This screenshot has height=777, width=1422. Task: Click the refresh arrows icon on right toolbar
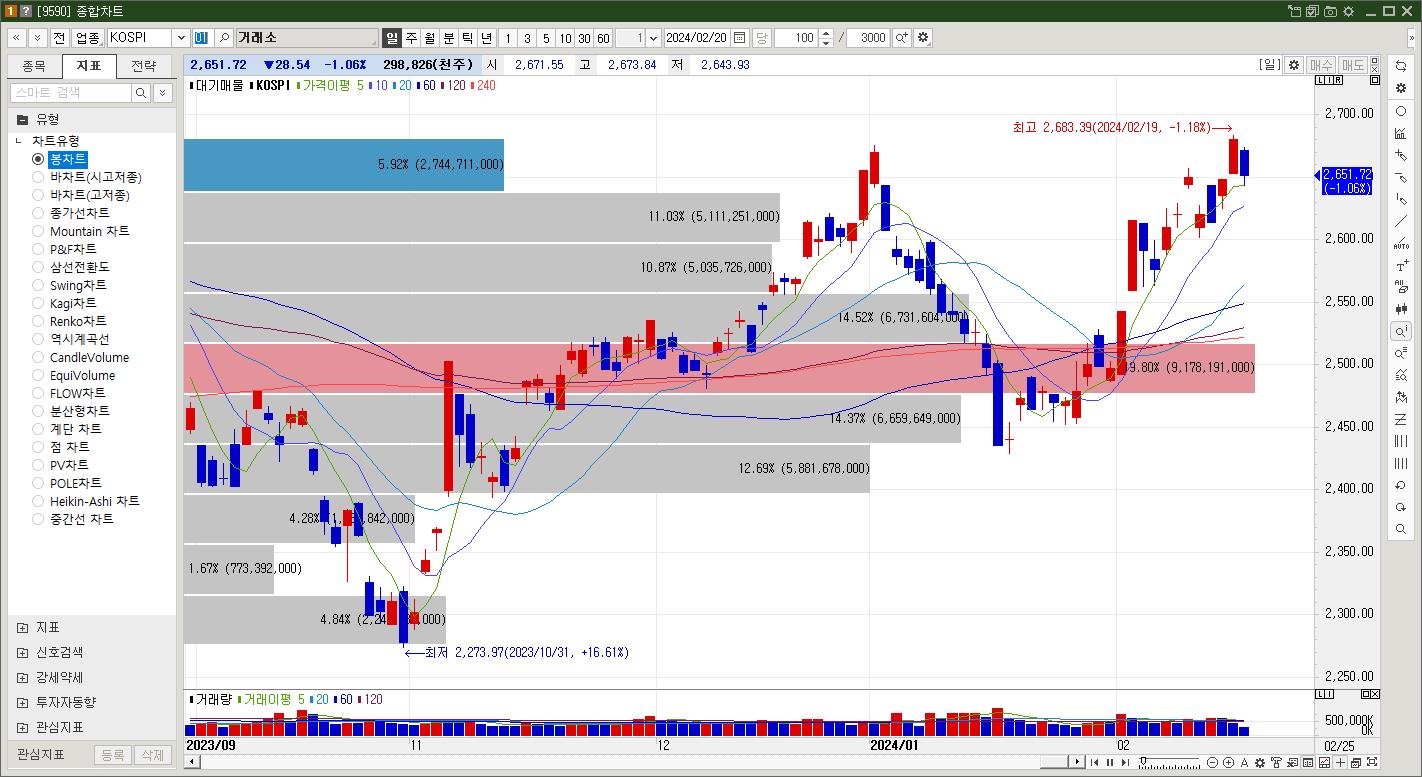[x=1401, y=65]
